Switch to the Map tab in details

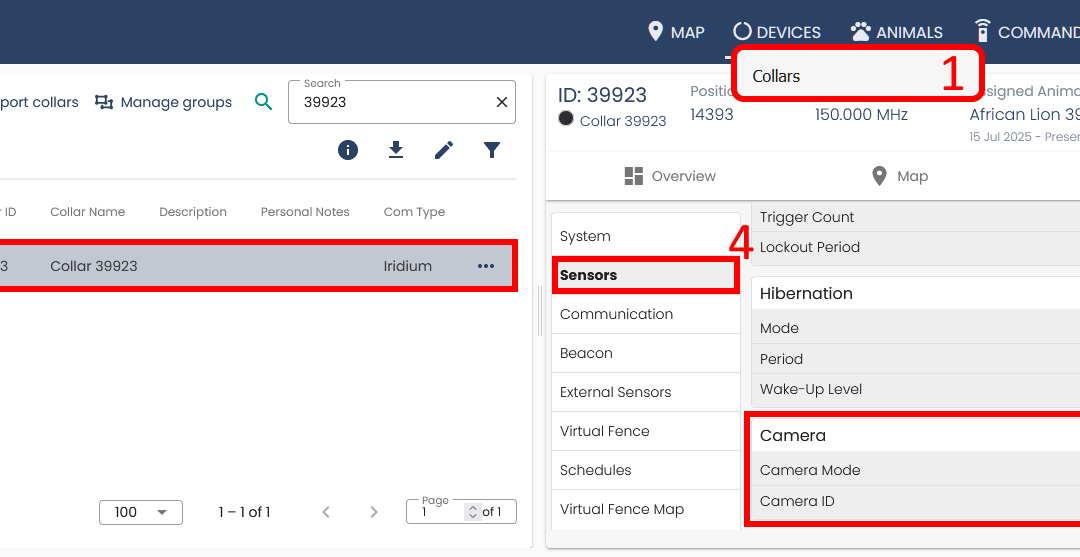point(899,176)
